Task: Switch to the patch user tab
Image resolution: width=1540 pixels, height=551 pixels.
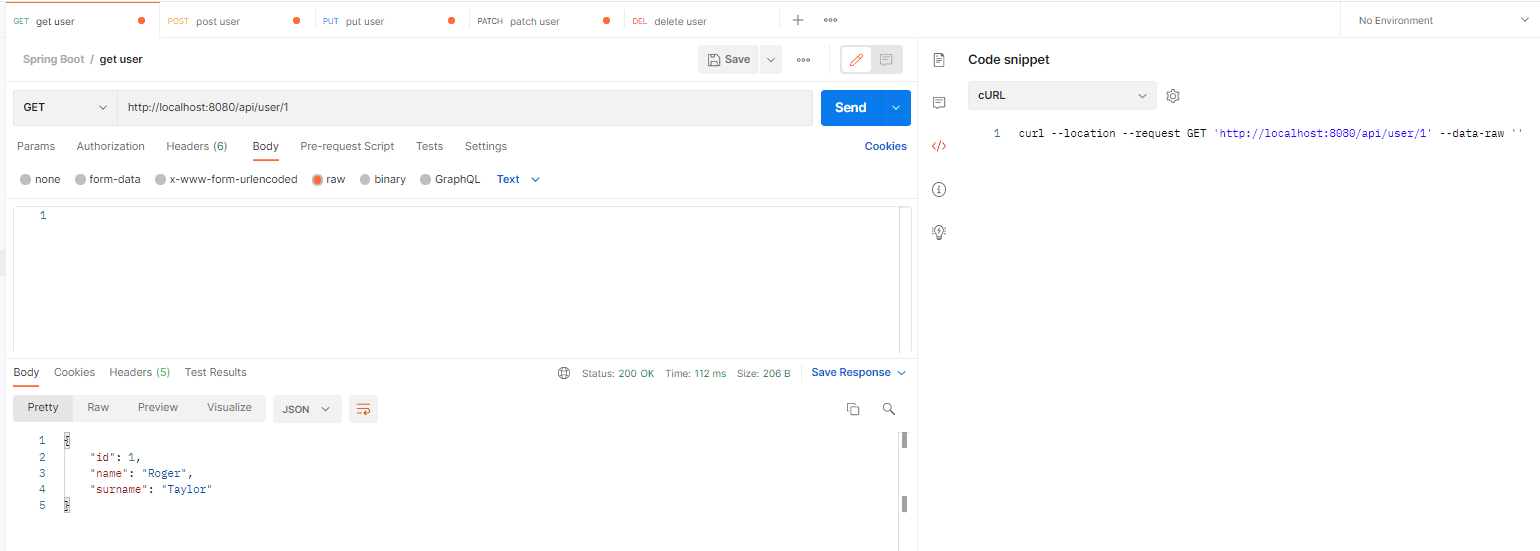Action: [547, 21]
